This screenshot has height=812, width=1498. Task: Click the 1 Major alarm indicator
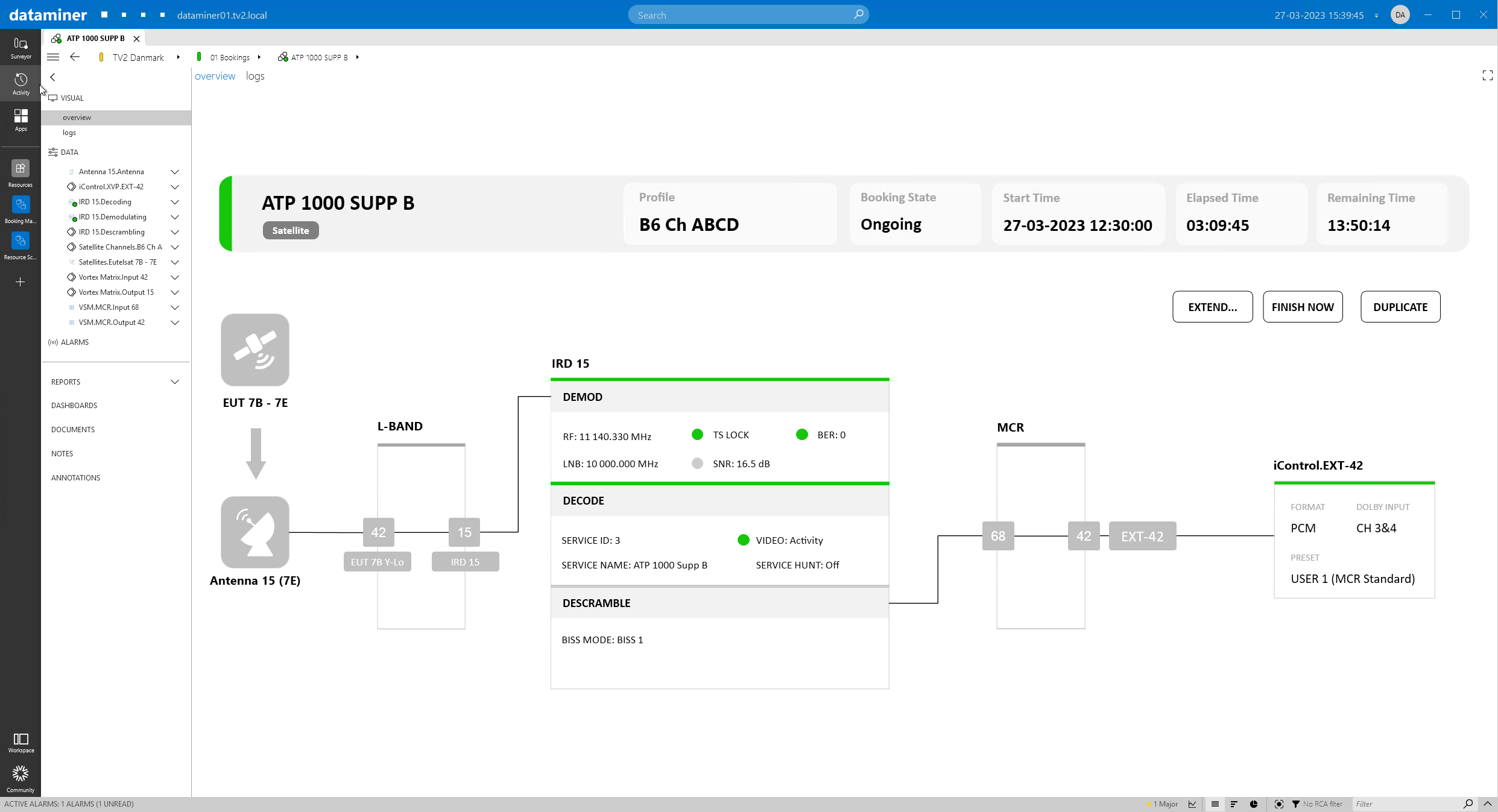point(1163,804)
